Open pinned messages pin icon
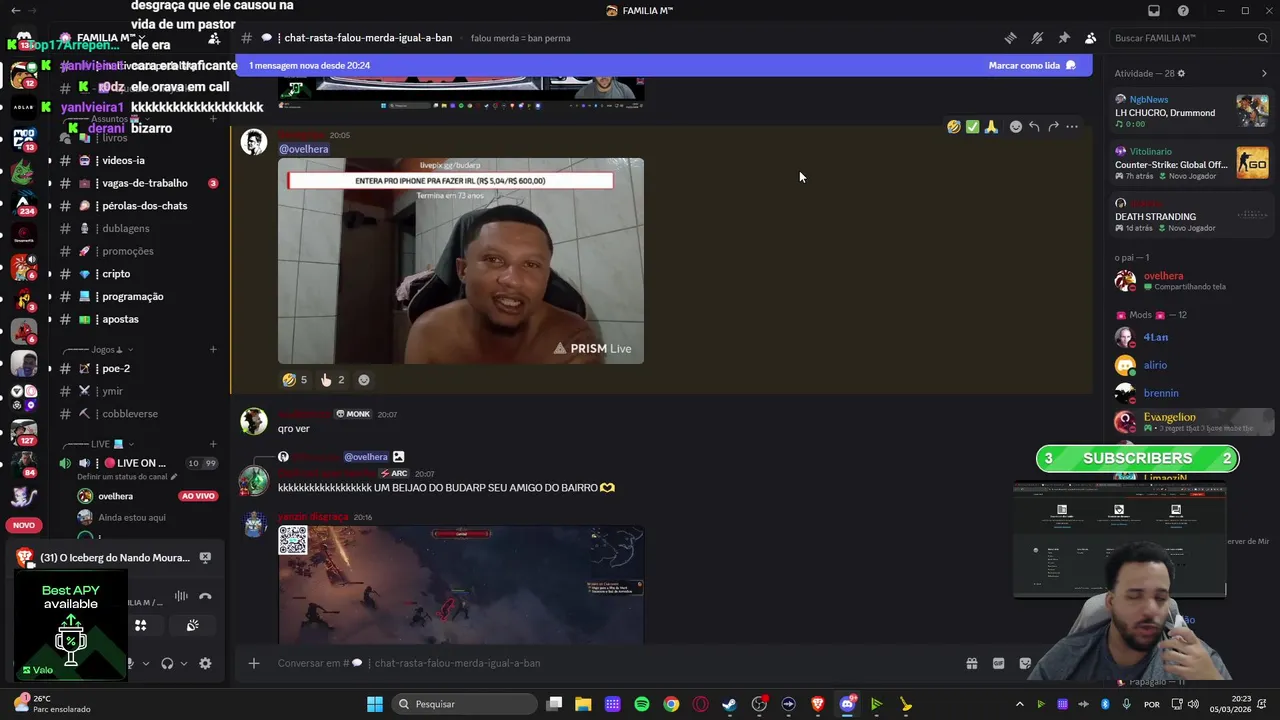Image resolution: width=1280 pixels, height=720 pixels. [1064, 38]
